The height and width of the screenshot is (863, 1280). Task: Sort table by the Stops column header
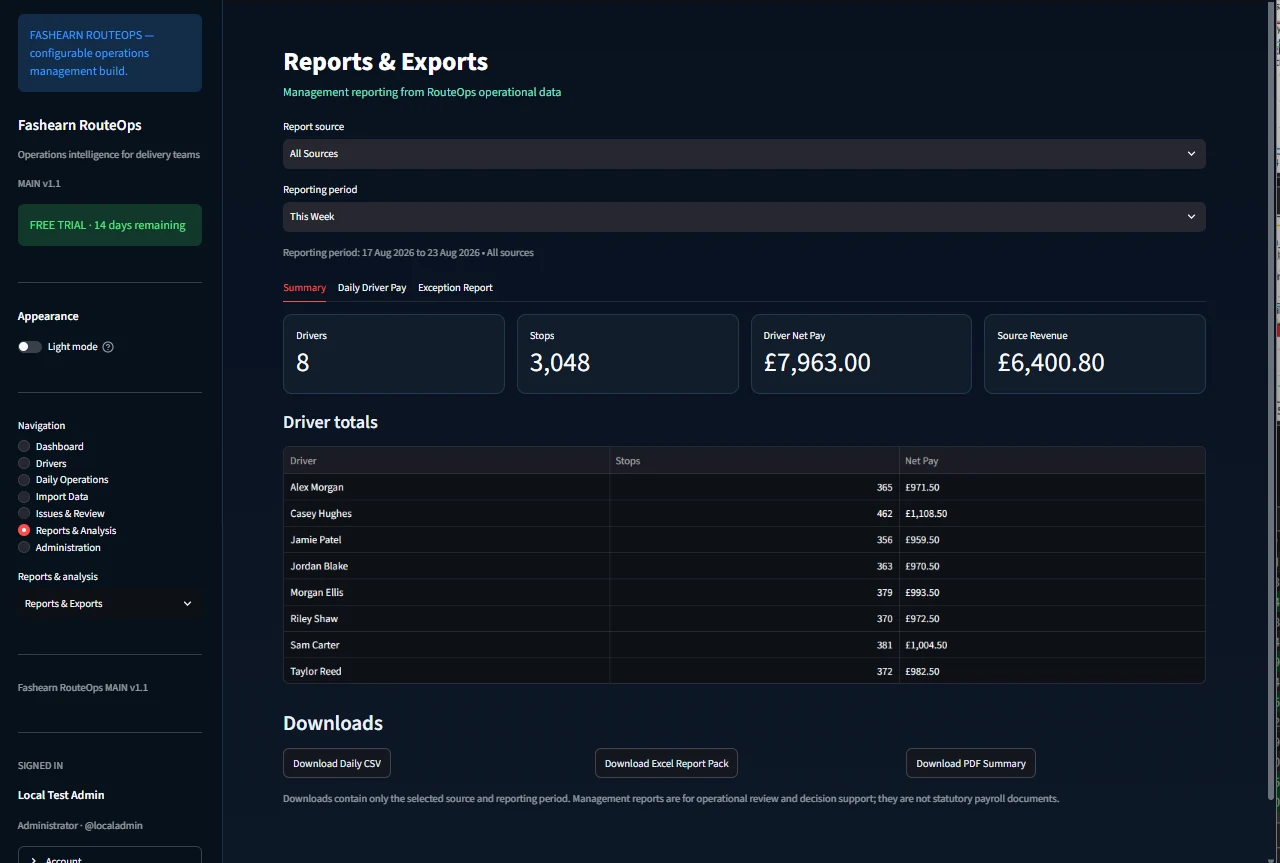(755, 461)
